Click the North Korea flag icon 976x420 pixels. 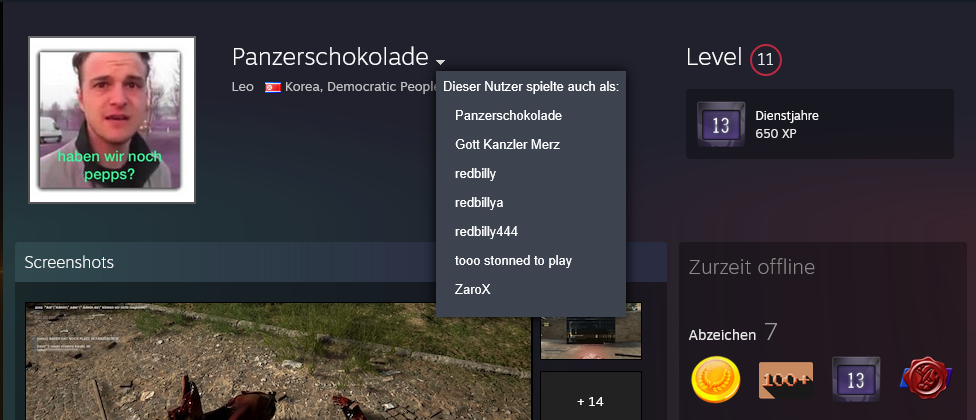(x=273, y=87)
